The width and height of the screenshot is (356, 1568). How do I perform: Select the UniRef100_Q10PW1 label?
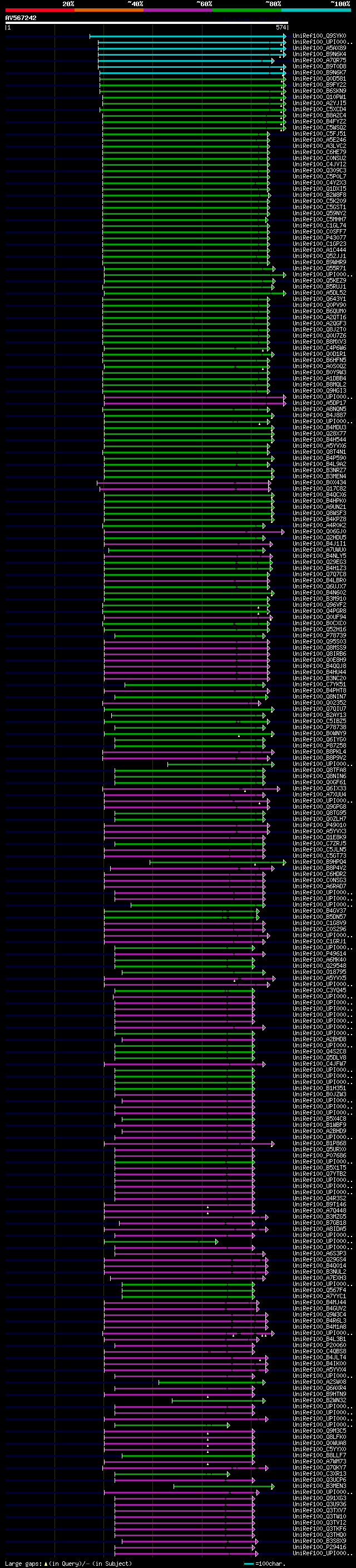point(319,97)
